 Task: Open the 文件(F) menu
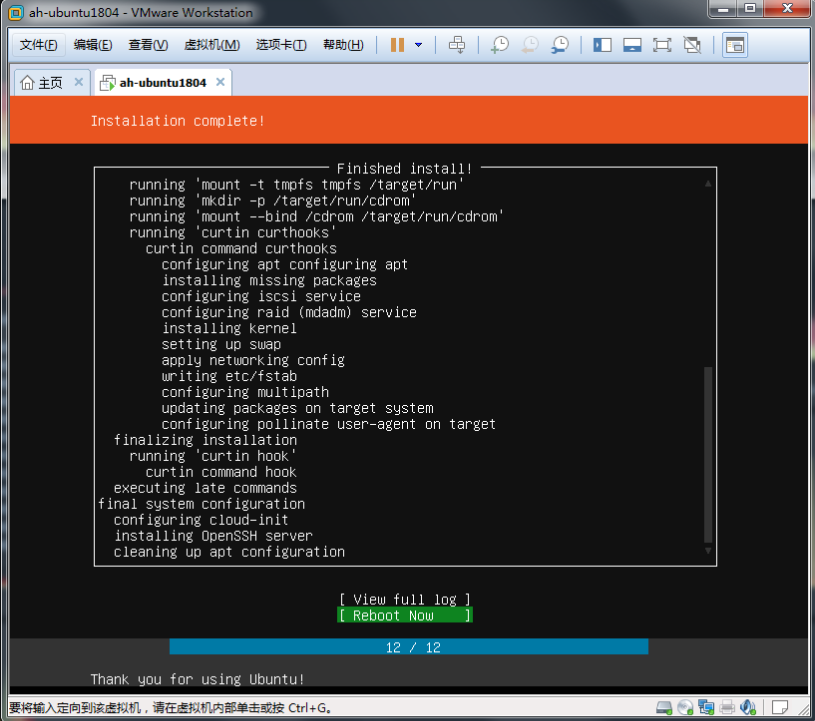coord(40,45)
